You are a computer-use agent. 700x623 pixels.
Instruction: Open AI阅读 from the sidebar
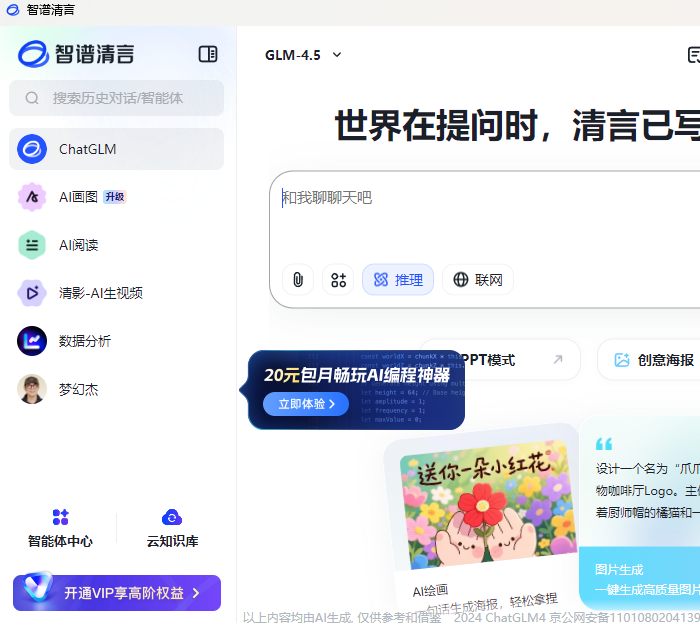pos(78,245)
